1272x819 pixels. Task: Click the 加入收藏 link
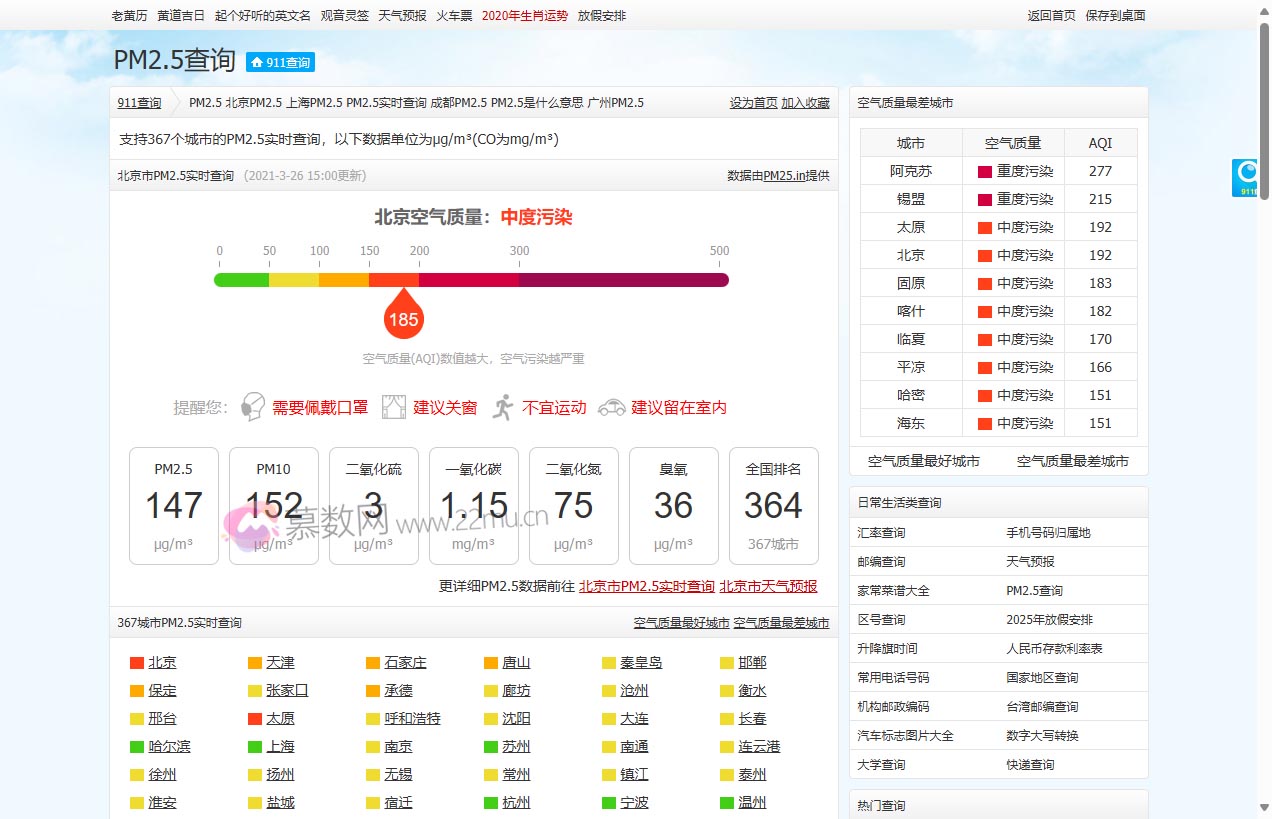[807, 102]
